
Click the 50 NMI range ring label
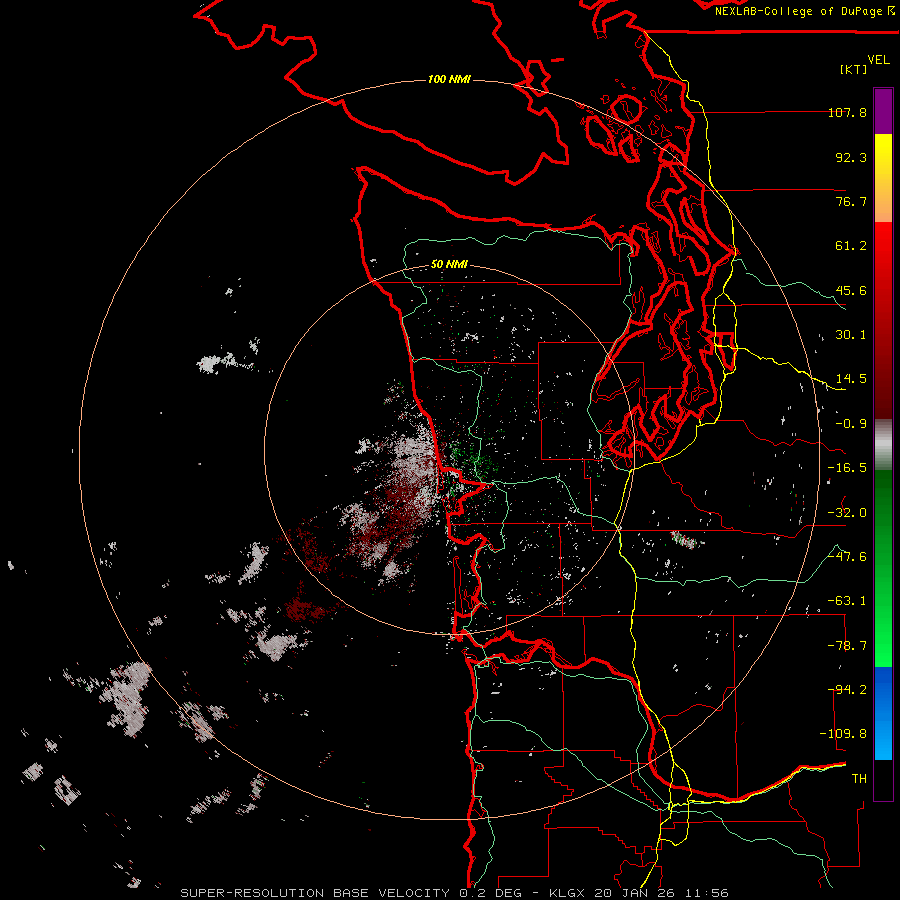pyautogui.click(x=449, y=265)
